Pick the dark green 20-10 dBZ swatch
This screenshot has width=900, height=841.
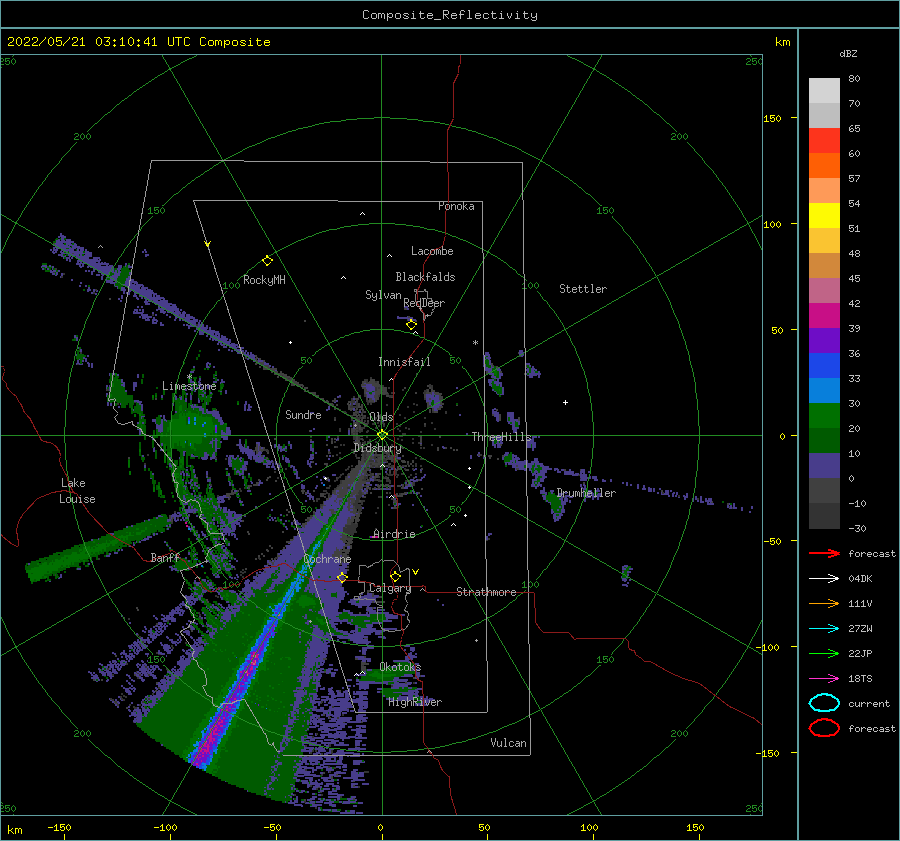point(824,441)
